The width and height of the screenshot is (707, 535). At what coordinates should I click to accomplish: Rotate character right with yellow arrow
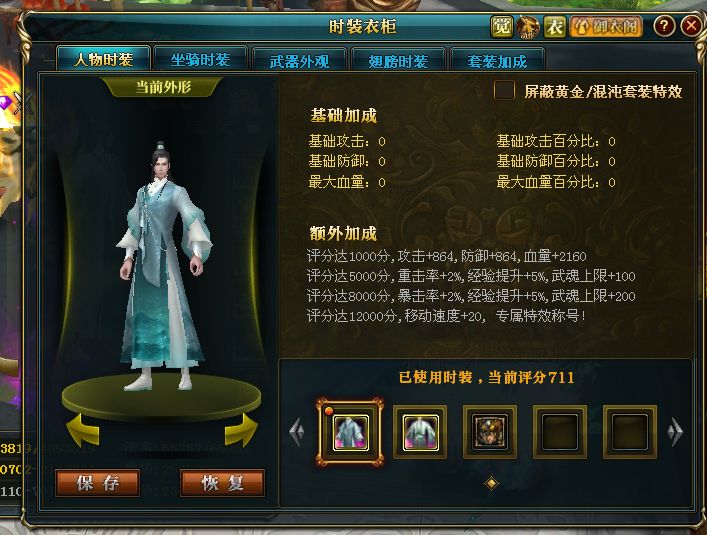tap(241, 430)
